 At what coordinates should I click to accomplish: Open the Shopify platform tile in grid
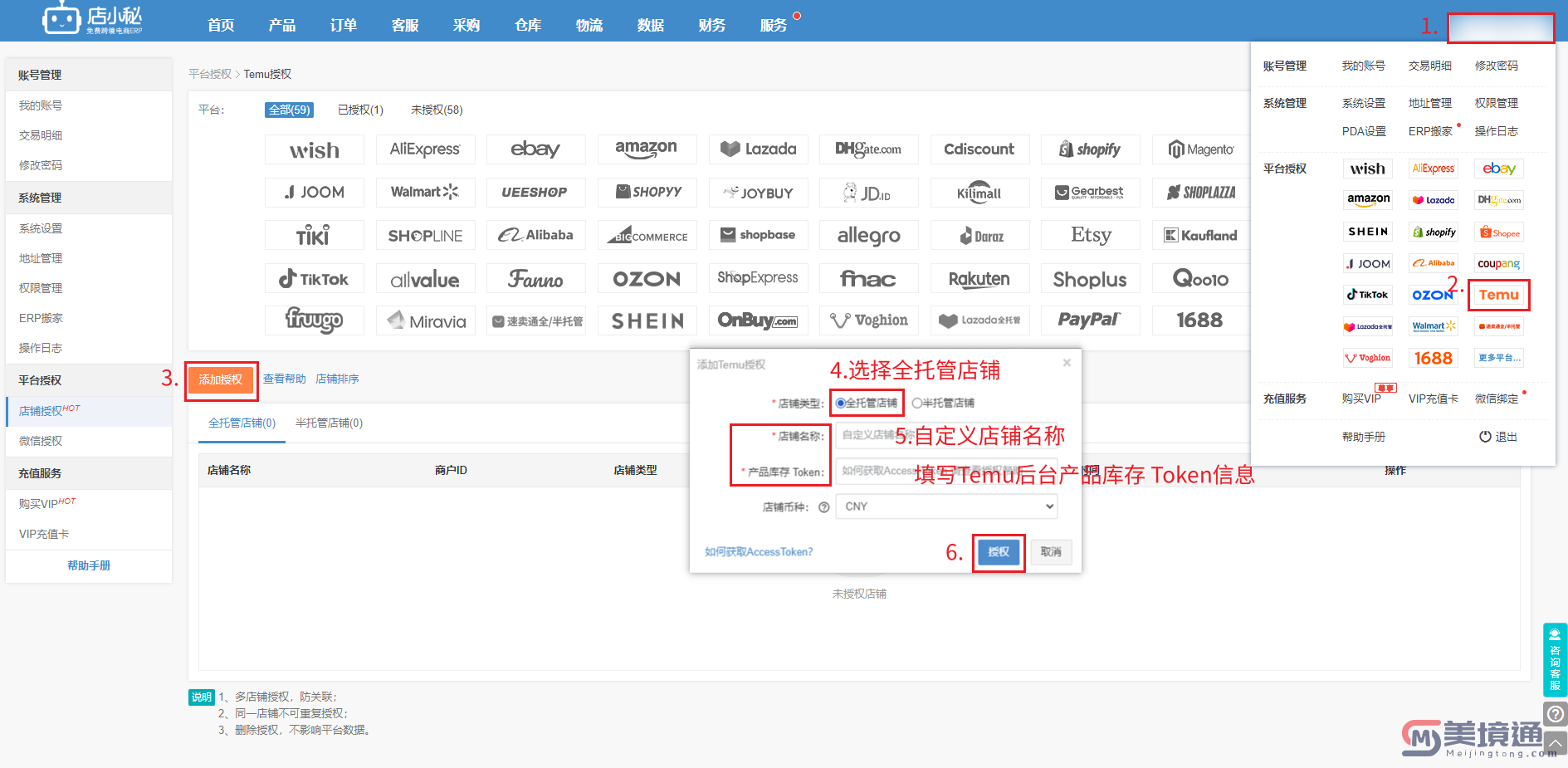pos(1091,149)
